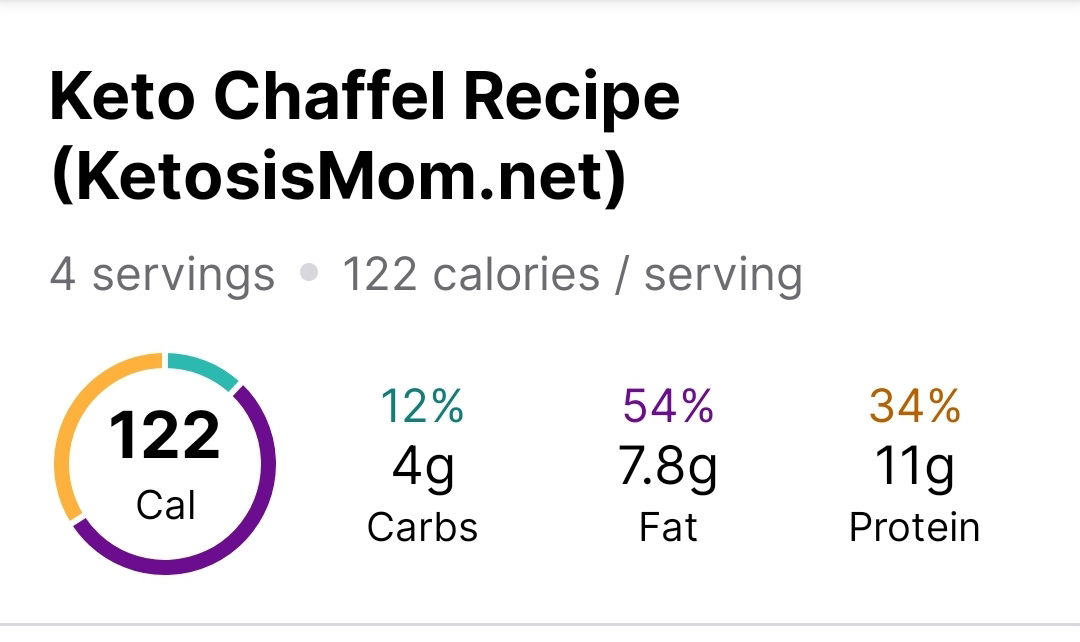Select the teal carbs arc of the ring
The width and height of the screenshot is (1080, 642).
pos(202,369)
